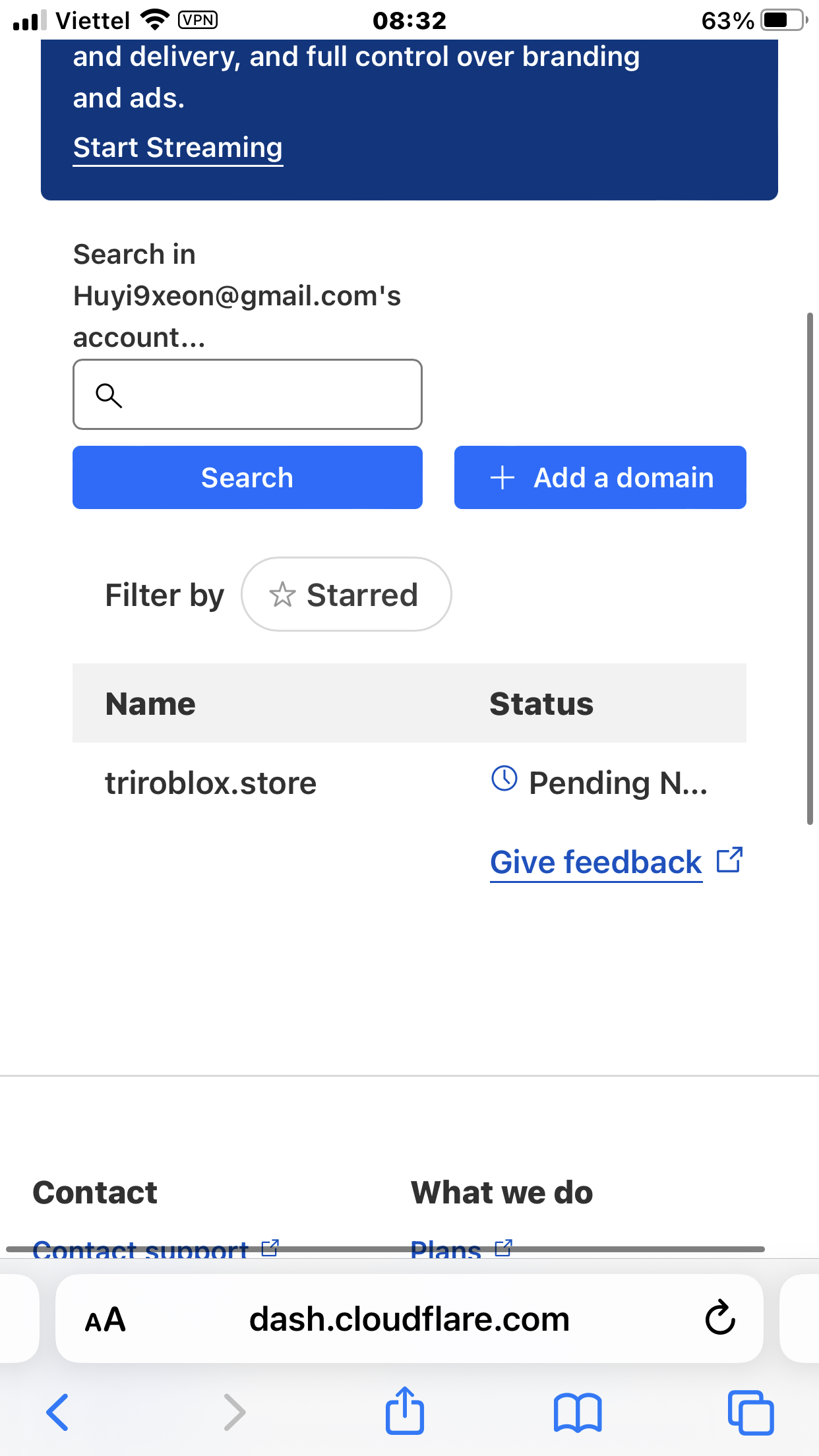Open the Safari share sheet

coord(404,1410)
